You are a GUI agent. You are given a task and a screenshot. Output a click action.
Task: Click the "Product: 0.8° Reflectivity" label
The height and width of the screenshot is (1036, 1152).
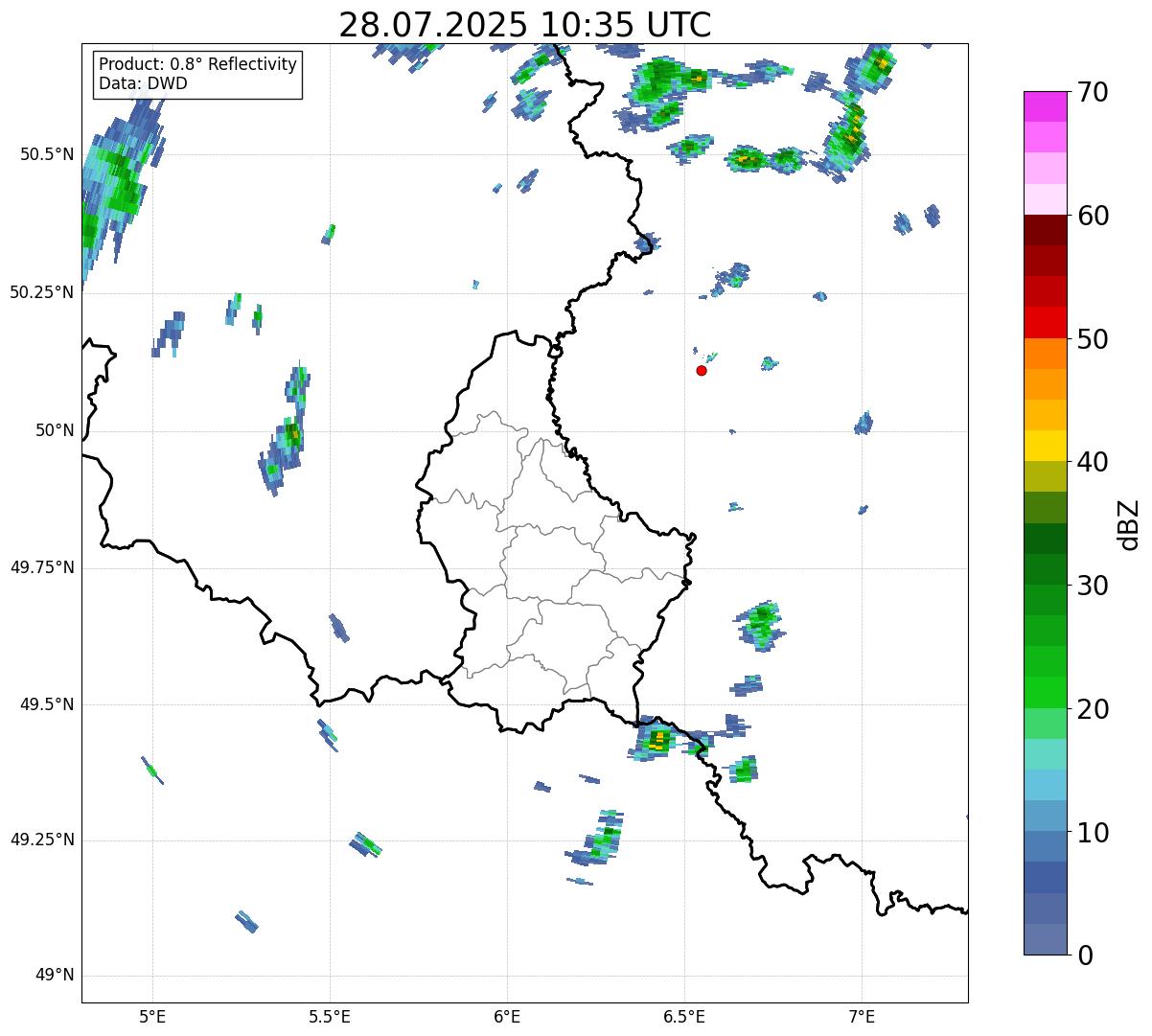point(198,64)
